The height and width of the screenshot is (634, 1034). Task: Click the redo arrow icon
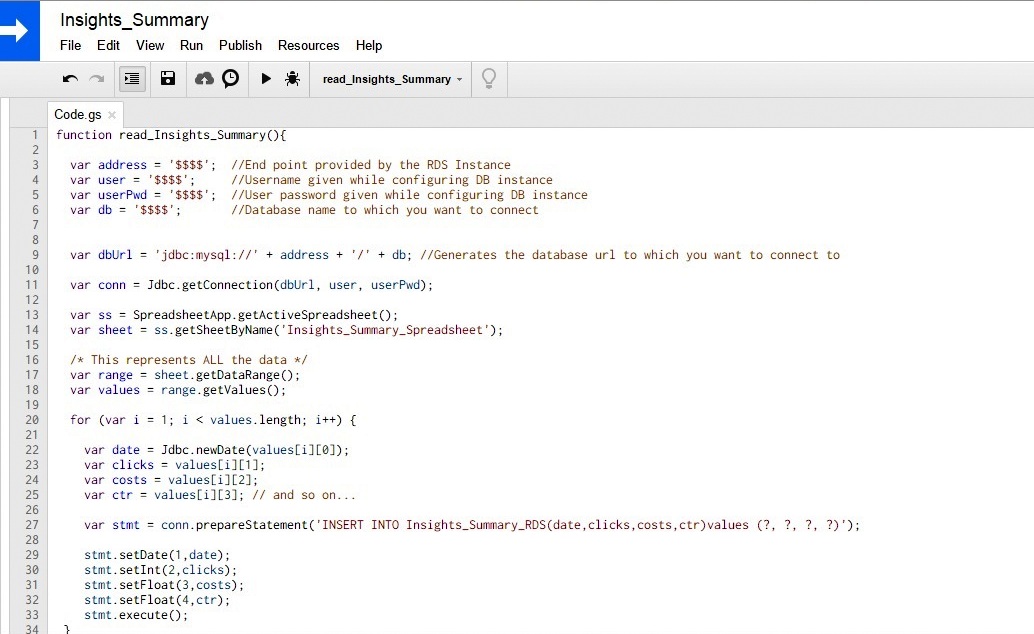97,79
